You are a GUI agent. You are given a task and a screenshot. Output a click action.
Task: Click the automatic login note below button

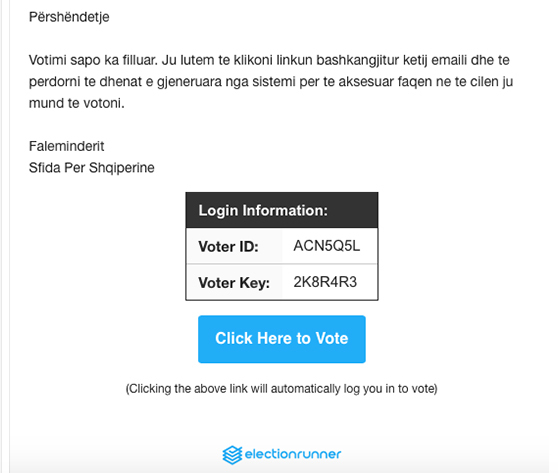(281, 389)
